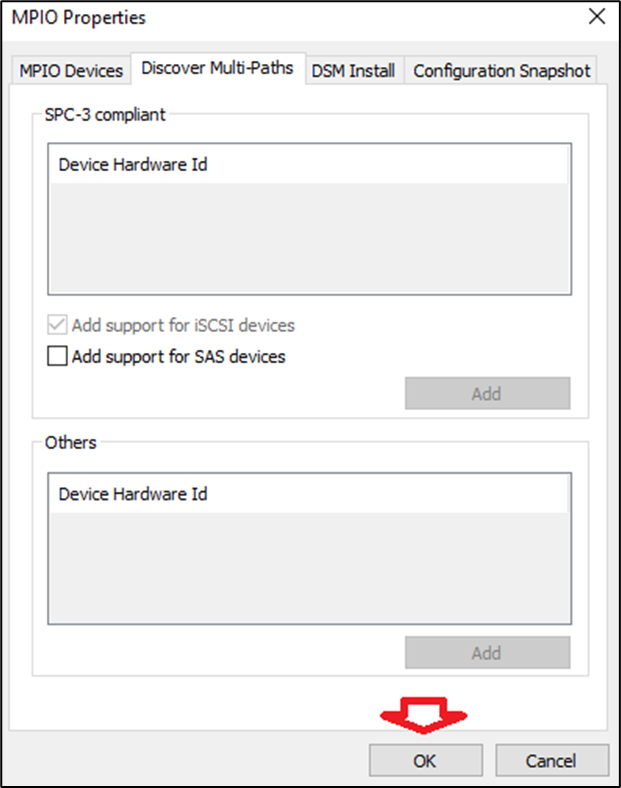Click Device Hardware Id header under SPC-3 compliant
Image resolution: width=621 pixels, height=788 pixels.
(x=133, y=164)
